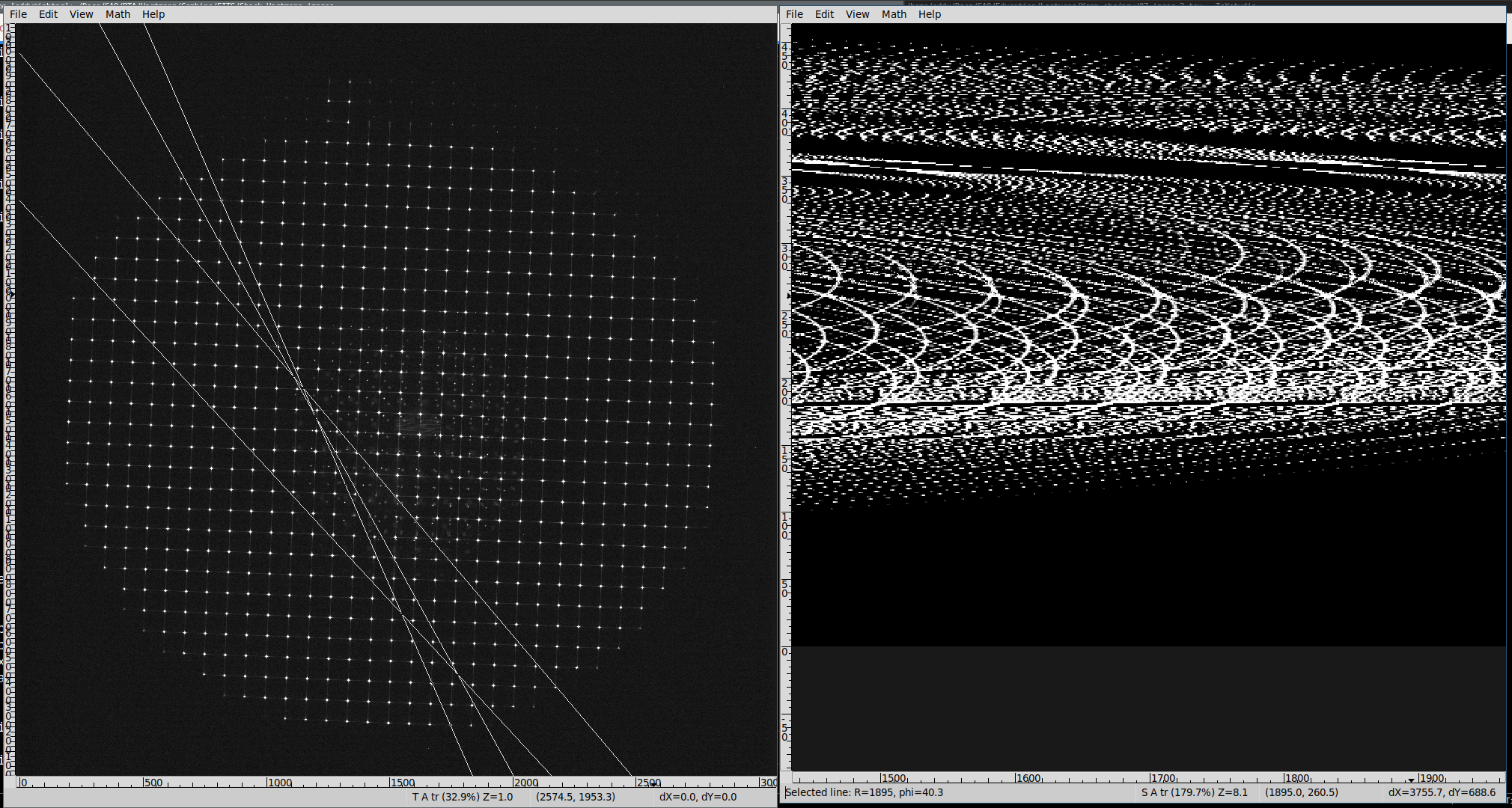
Task: Open the Help menu in the right window
Action: tap(930, 14)
